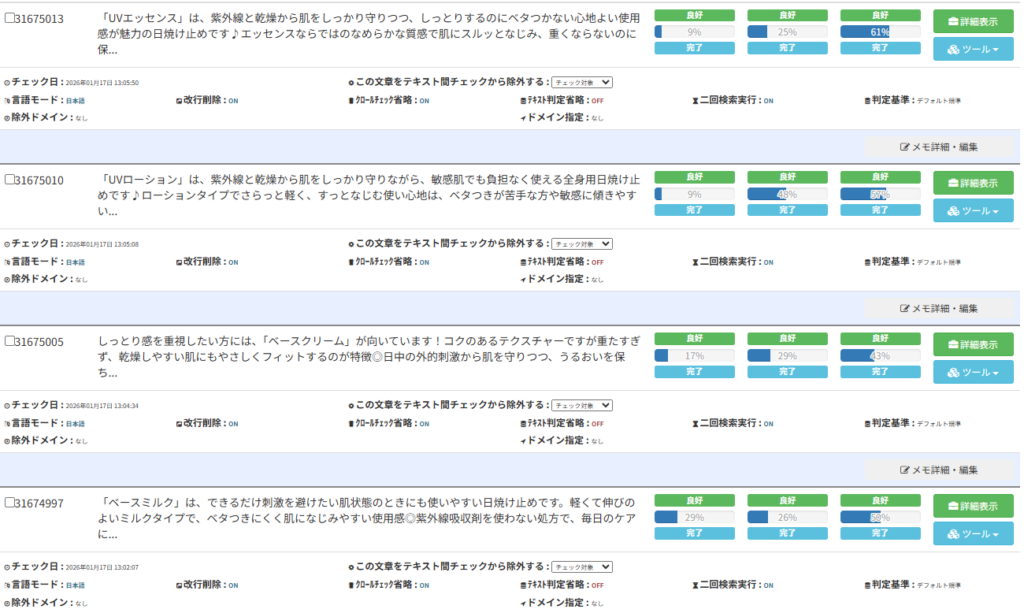Image resolution: width=1024 pixels, height=613 pixels.
Task: Click the tools icon on 31675010's ツール button
Action: (x=953, y=211)
